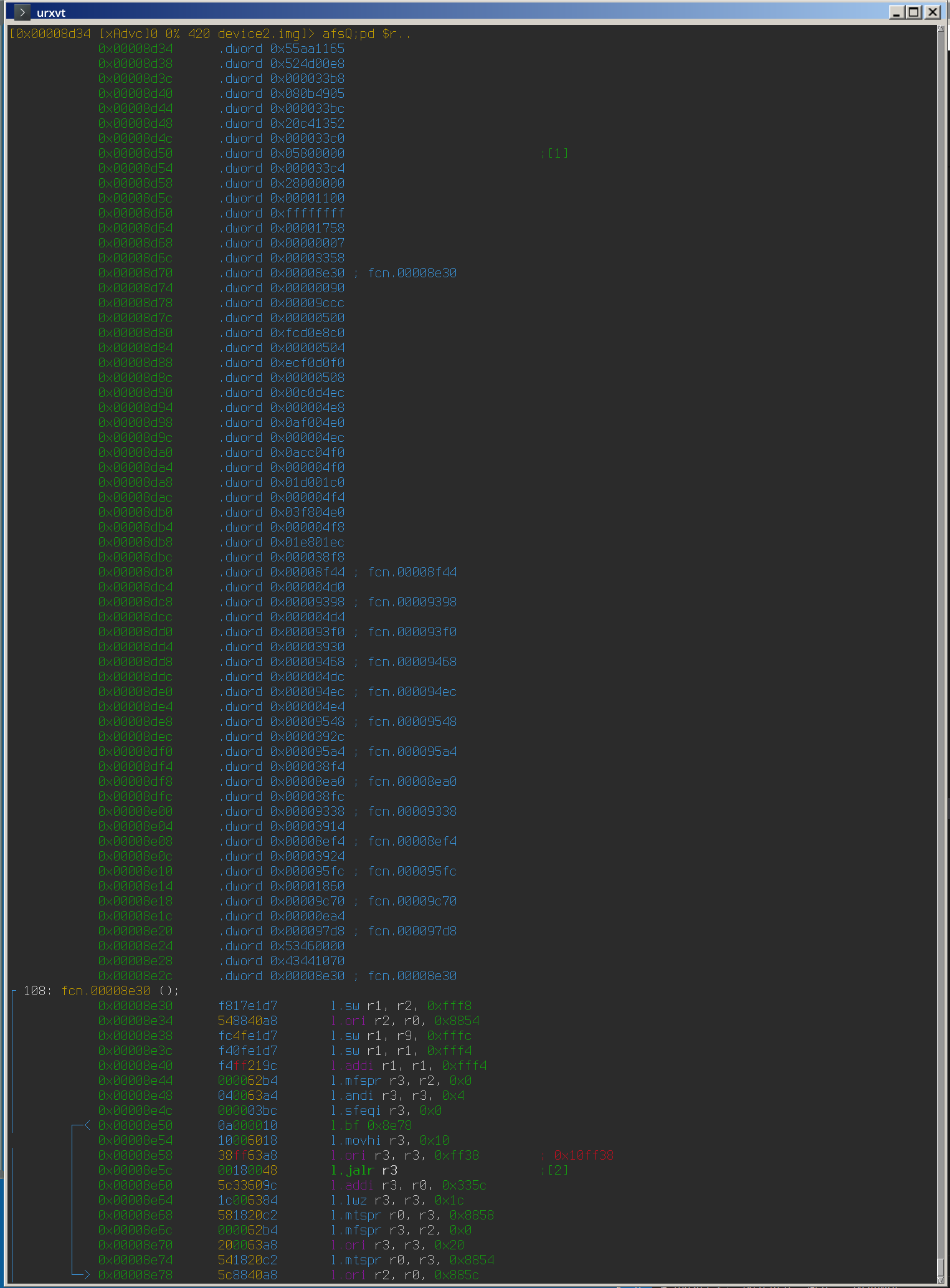
Task: Click the "fcn.00009c70" function reference
Action: click(412, 901)
